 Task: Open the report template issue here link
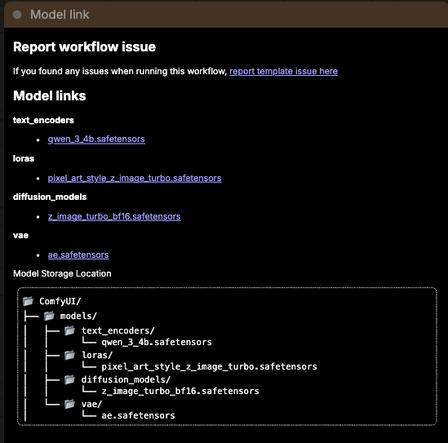283,71
